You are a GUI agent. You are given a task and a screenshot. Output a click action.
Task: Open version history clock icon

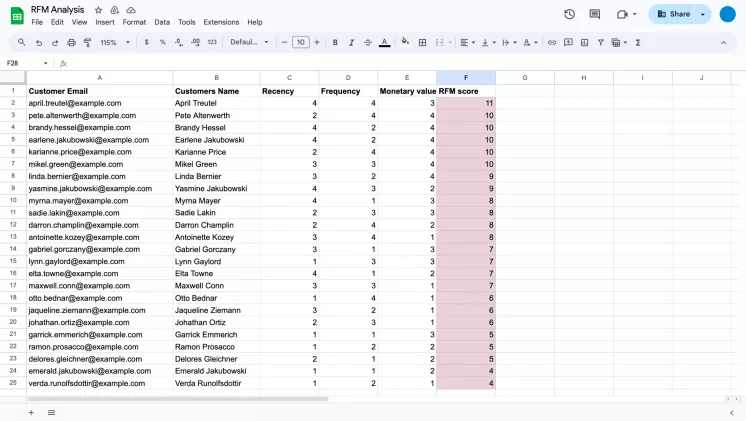569,14
